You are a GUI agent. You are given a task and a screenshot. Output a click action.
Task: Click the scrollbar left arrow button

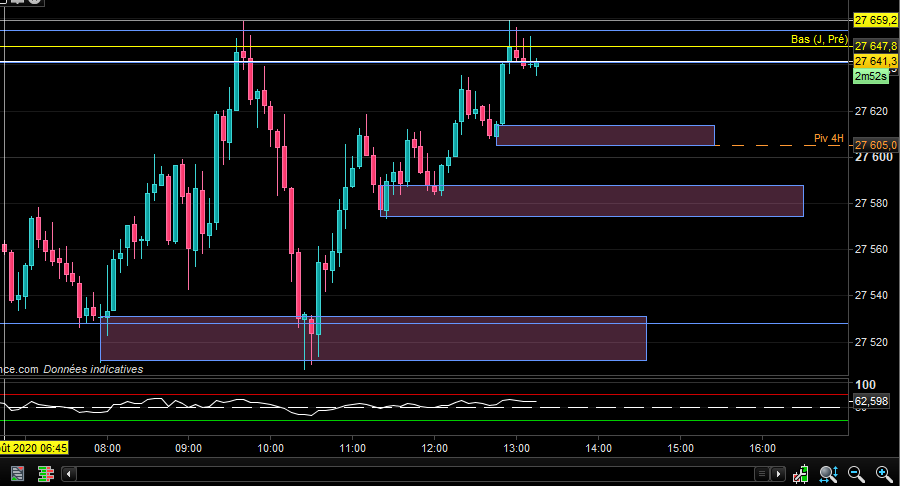click(x=69, y=474)
